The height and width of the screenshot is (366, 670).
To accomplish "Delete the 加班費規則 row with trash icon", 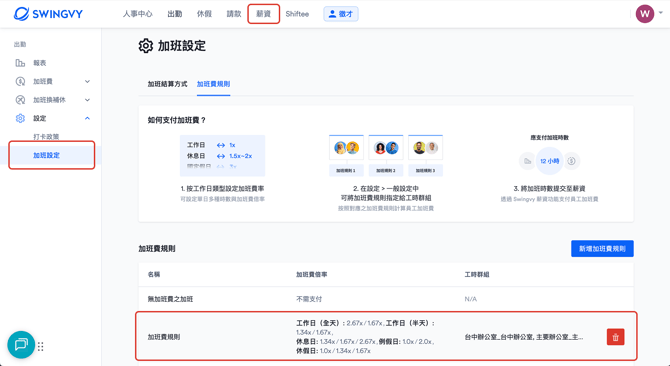I will click(615, 337).
